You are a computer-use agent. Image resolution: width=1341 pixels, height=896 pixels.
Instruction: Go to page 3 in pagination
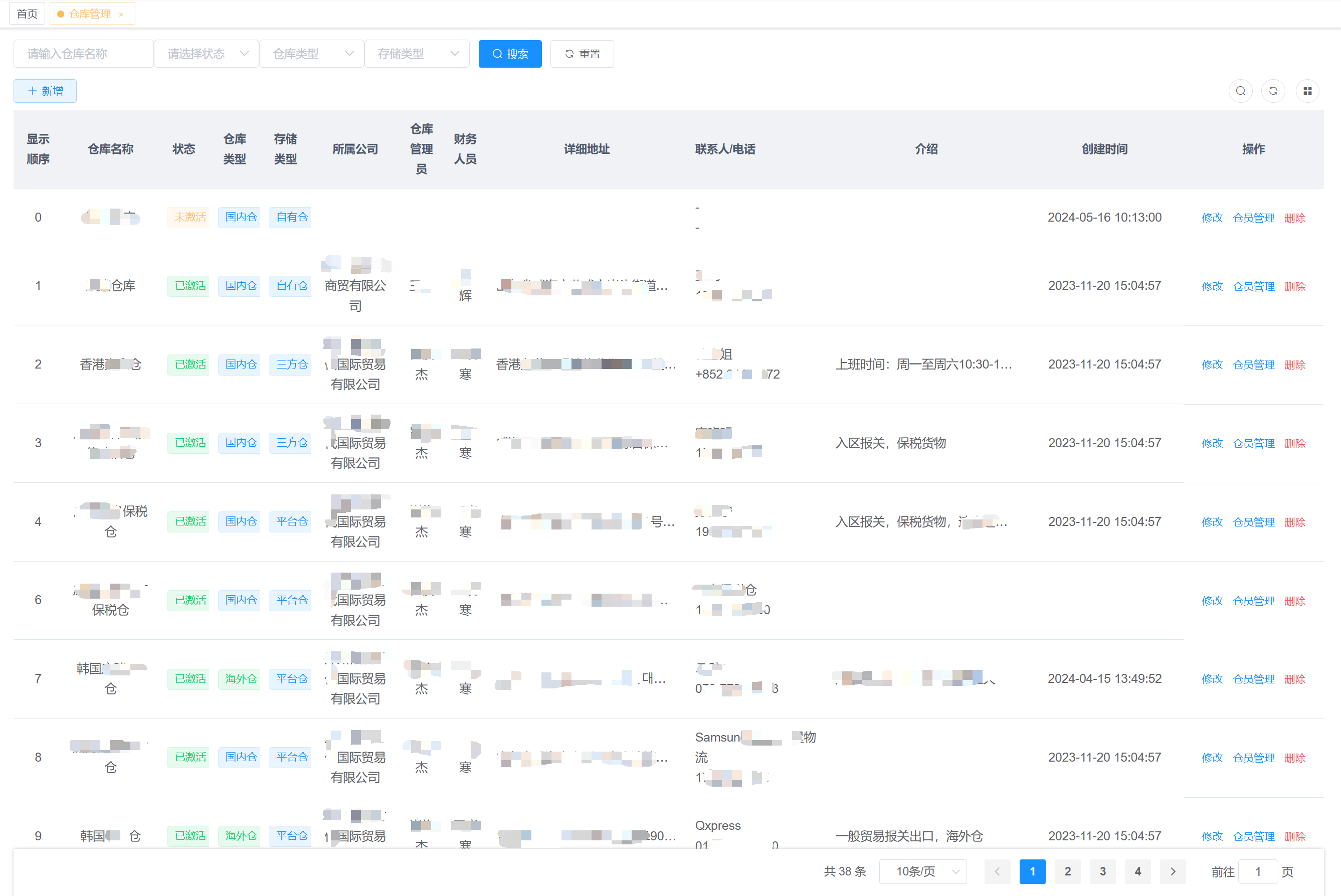(x=1102, y=871)
